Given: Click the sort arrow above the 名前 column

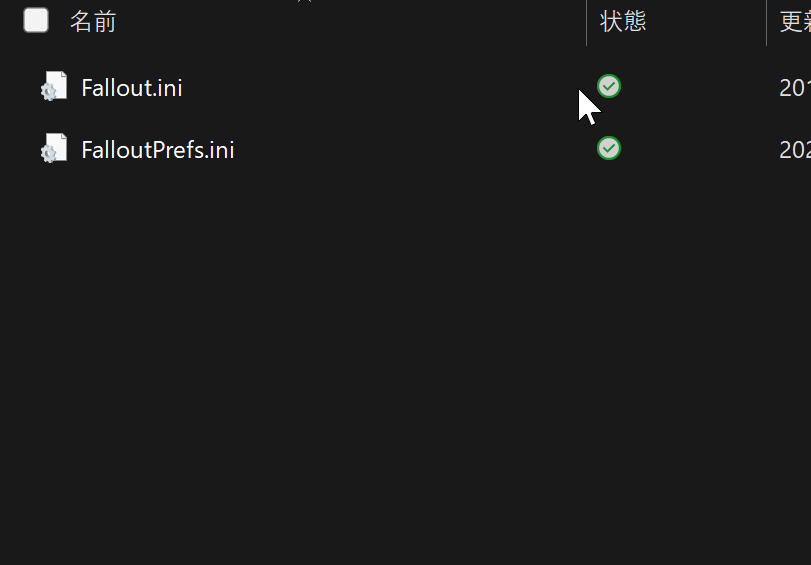Looking at the screenshot, I should (x=305, y=2).
